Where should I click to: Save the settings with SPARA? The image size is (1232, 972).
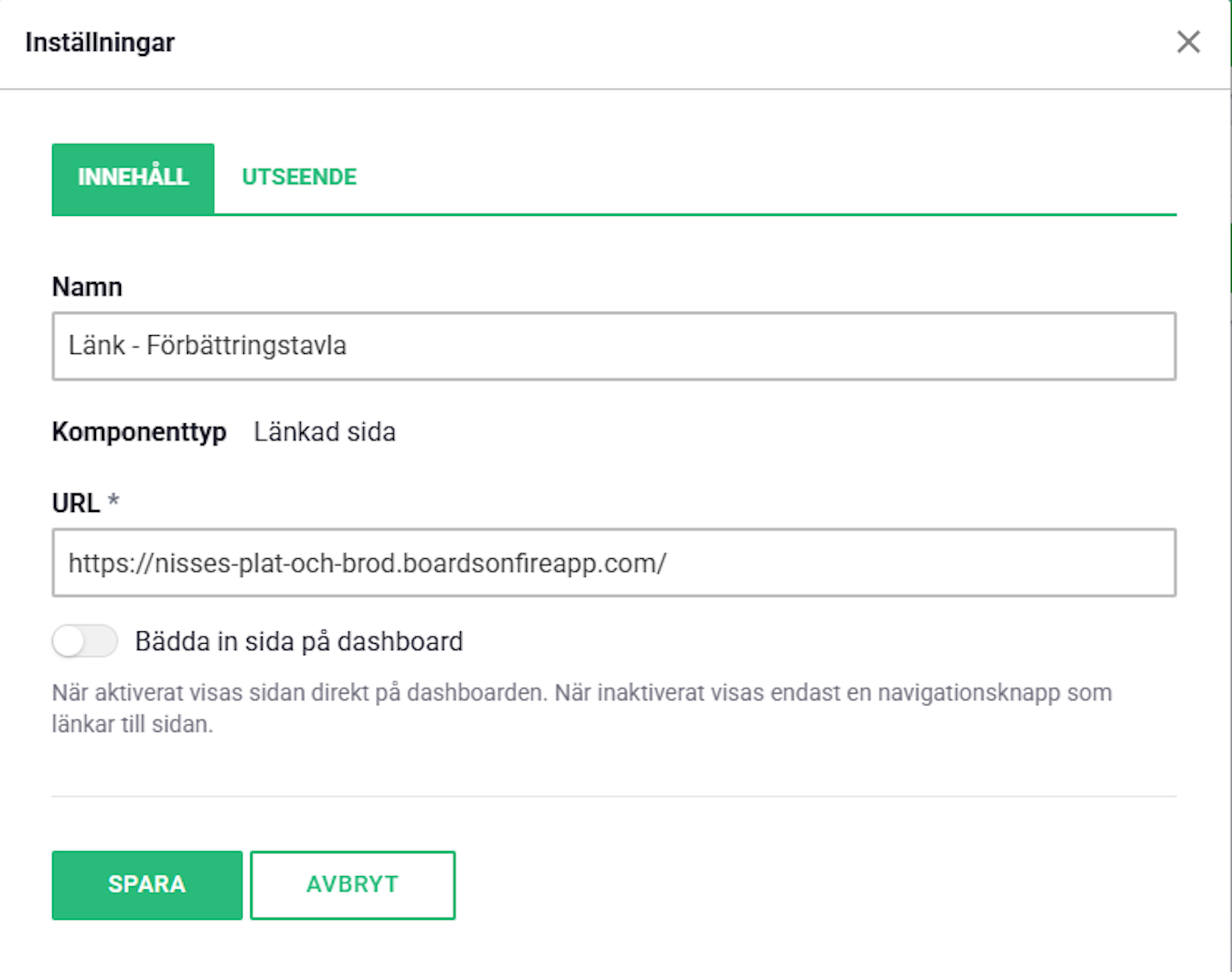click(147, 885)
